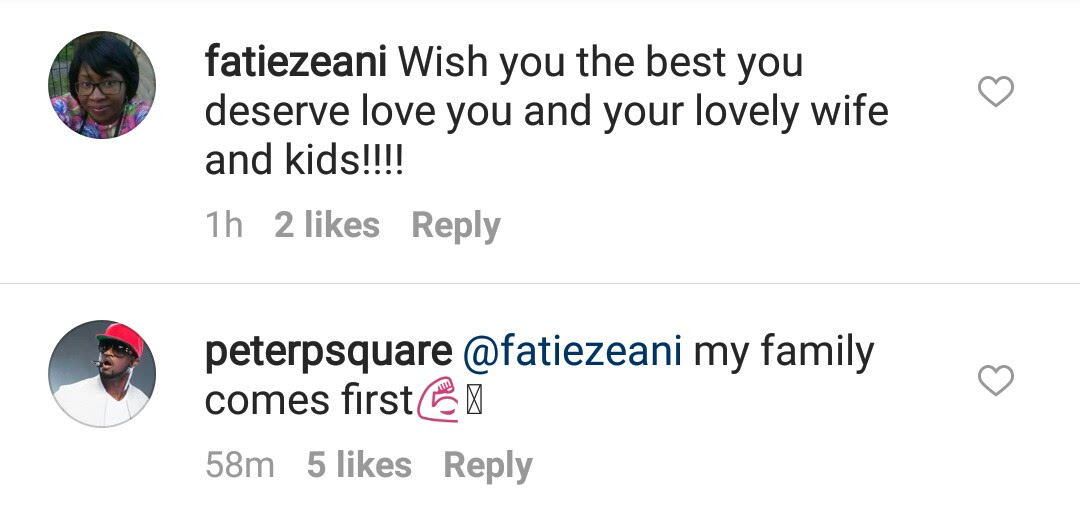Like fatiezeani's comment with heart icon
Image resolution: width=1080 pixels, height=525 pixels.
[996, 91]
